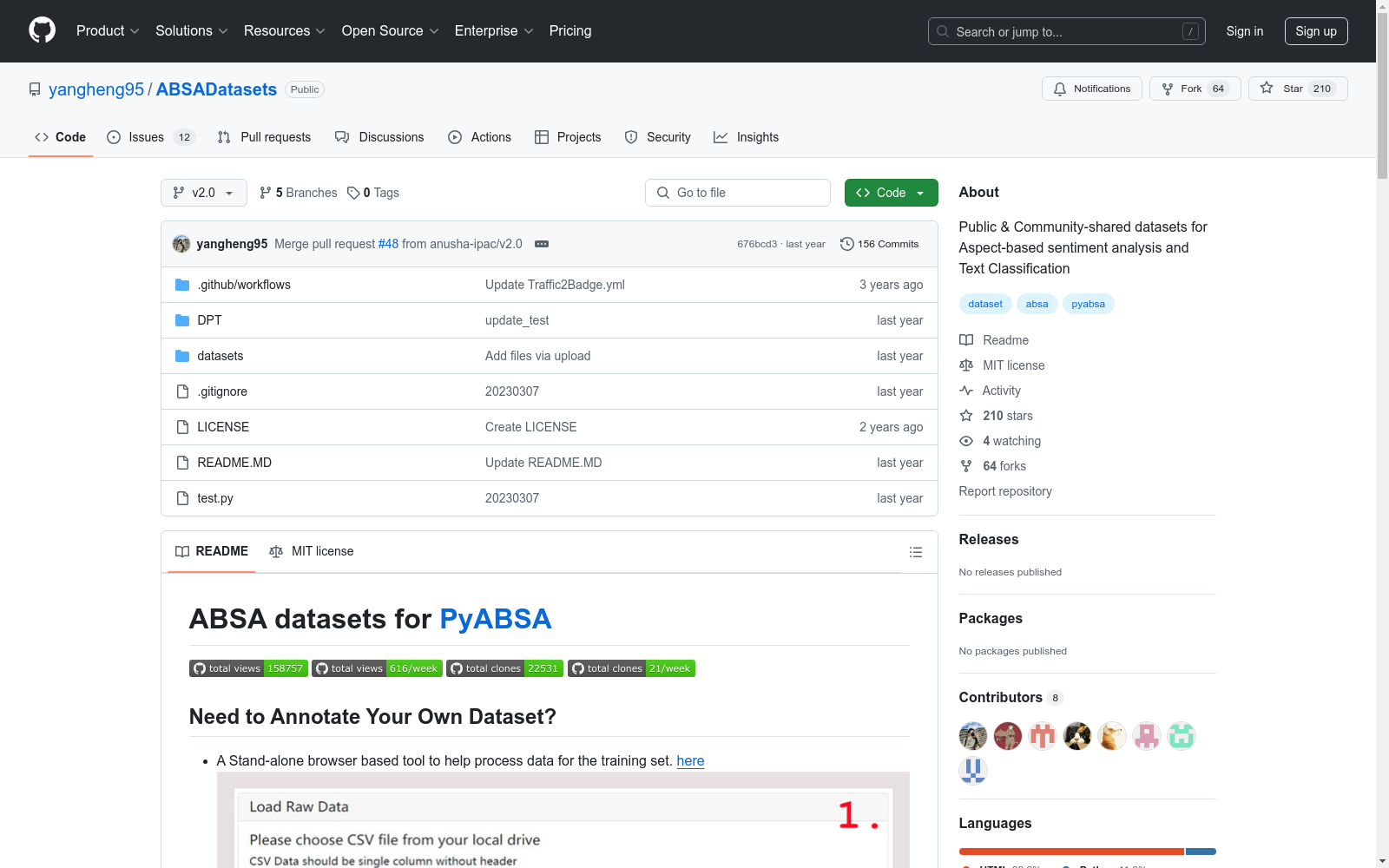
Task: Click the star icon beside 210 stars
Action: pyautogui.click(x=966, y=416)
